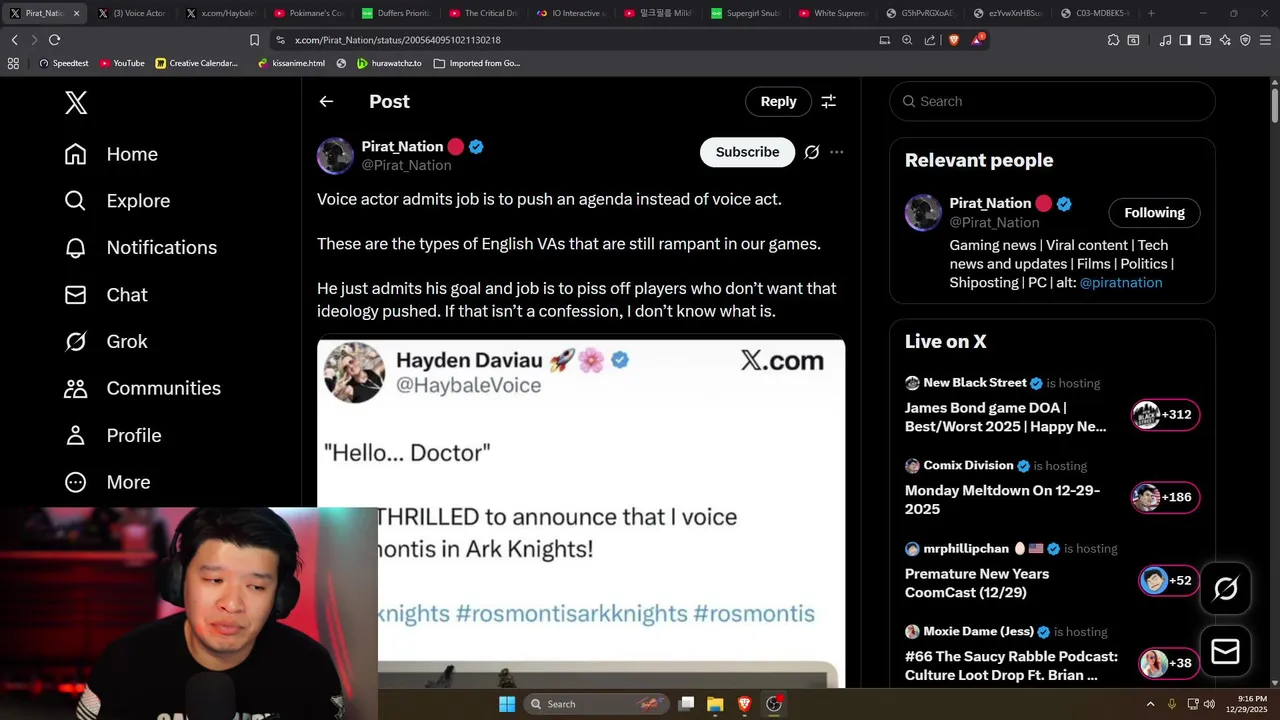Image resolution: width=1280 pixels, height=720 pixels.
Task: Open Windows Start menu
Action: [x=507, y=704]
